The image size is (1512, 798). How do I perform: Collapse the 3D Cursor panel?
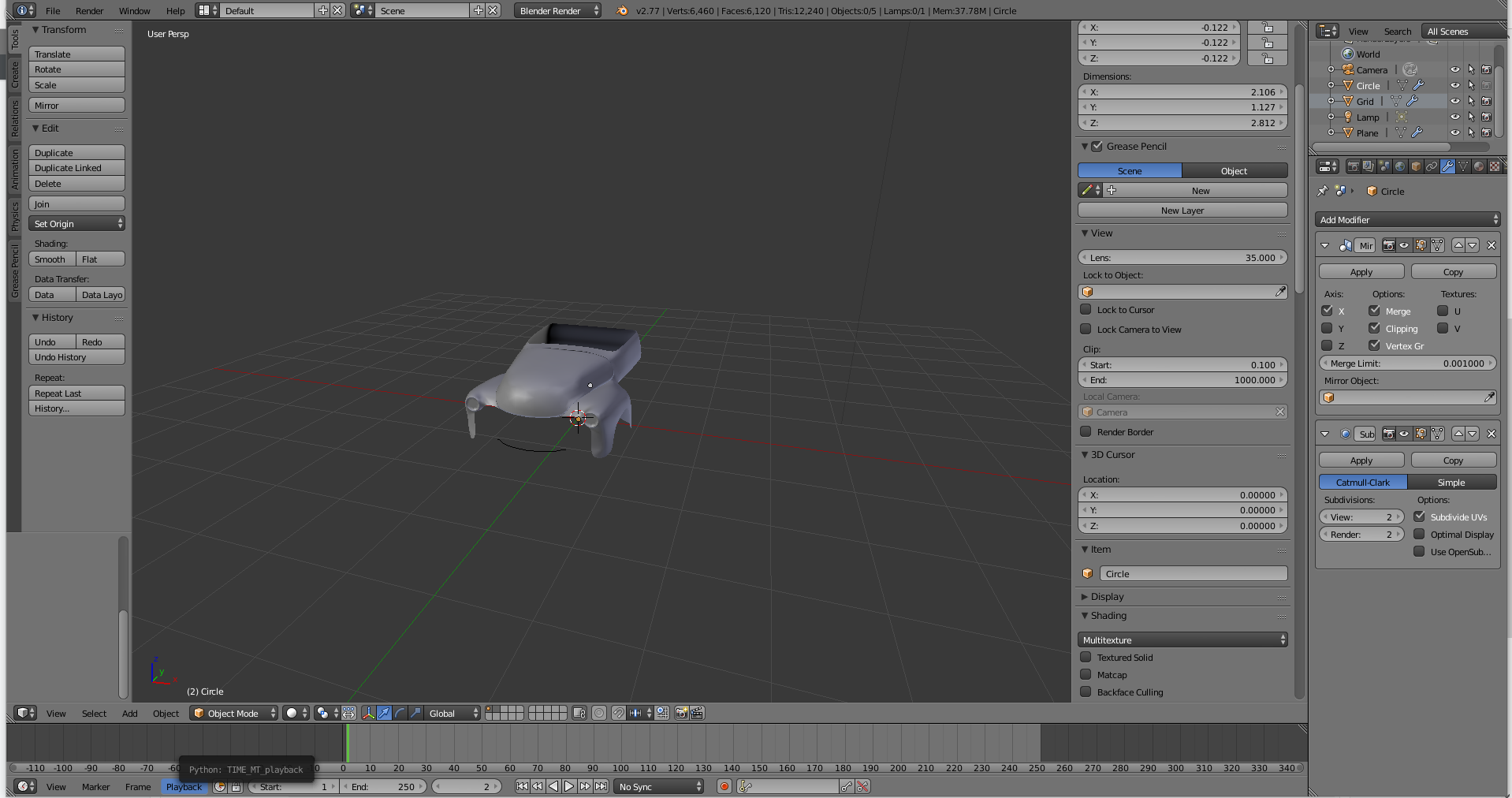(1085, 455)
